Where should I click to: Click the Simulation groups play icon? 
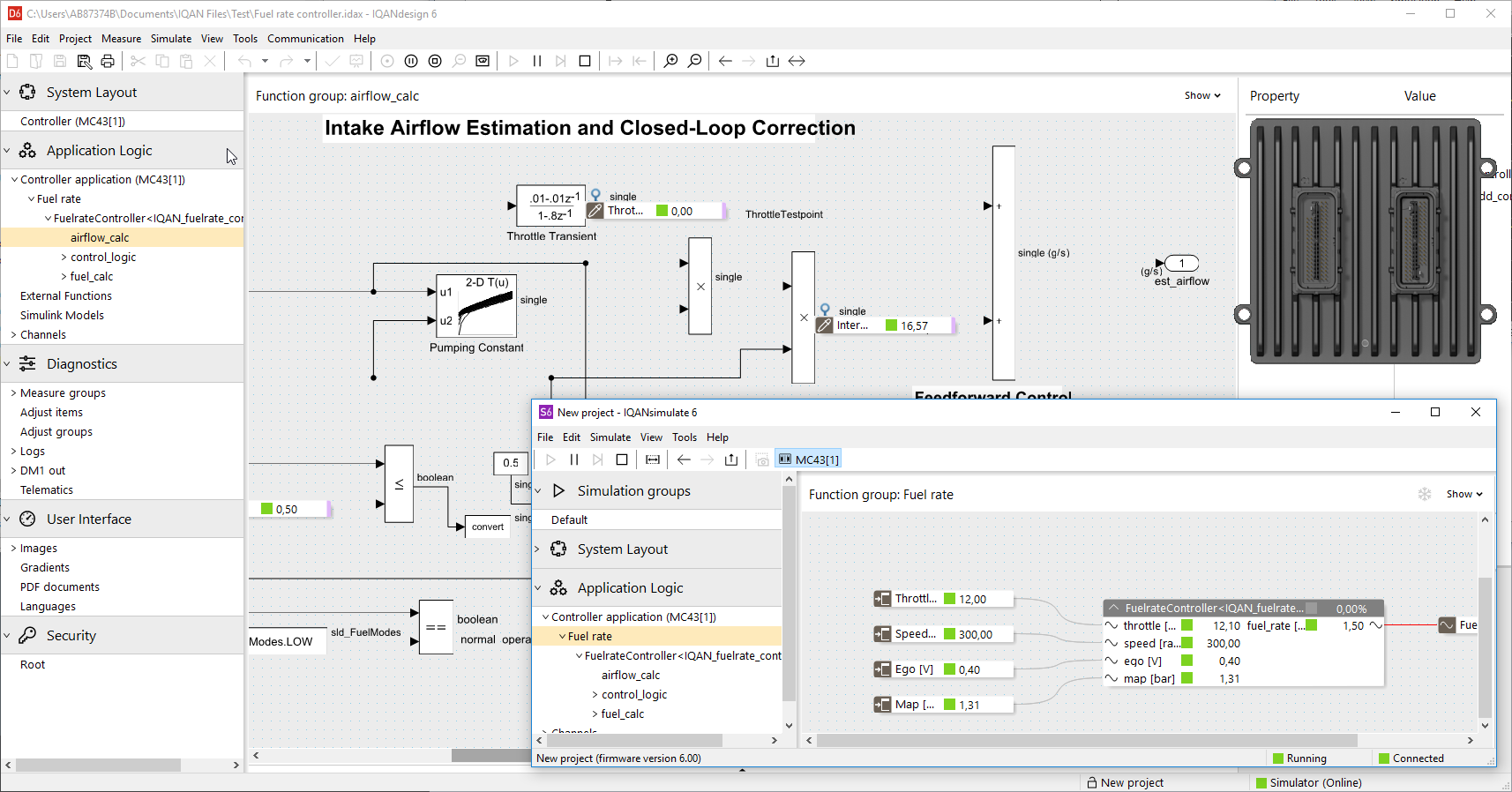(x=558, y=490)
